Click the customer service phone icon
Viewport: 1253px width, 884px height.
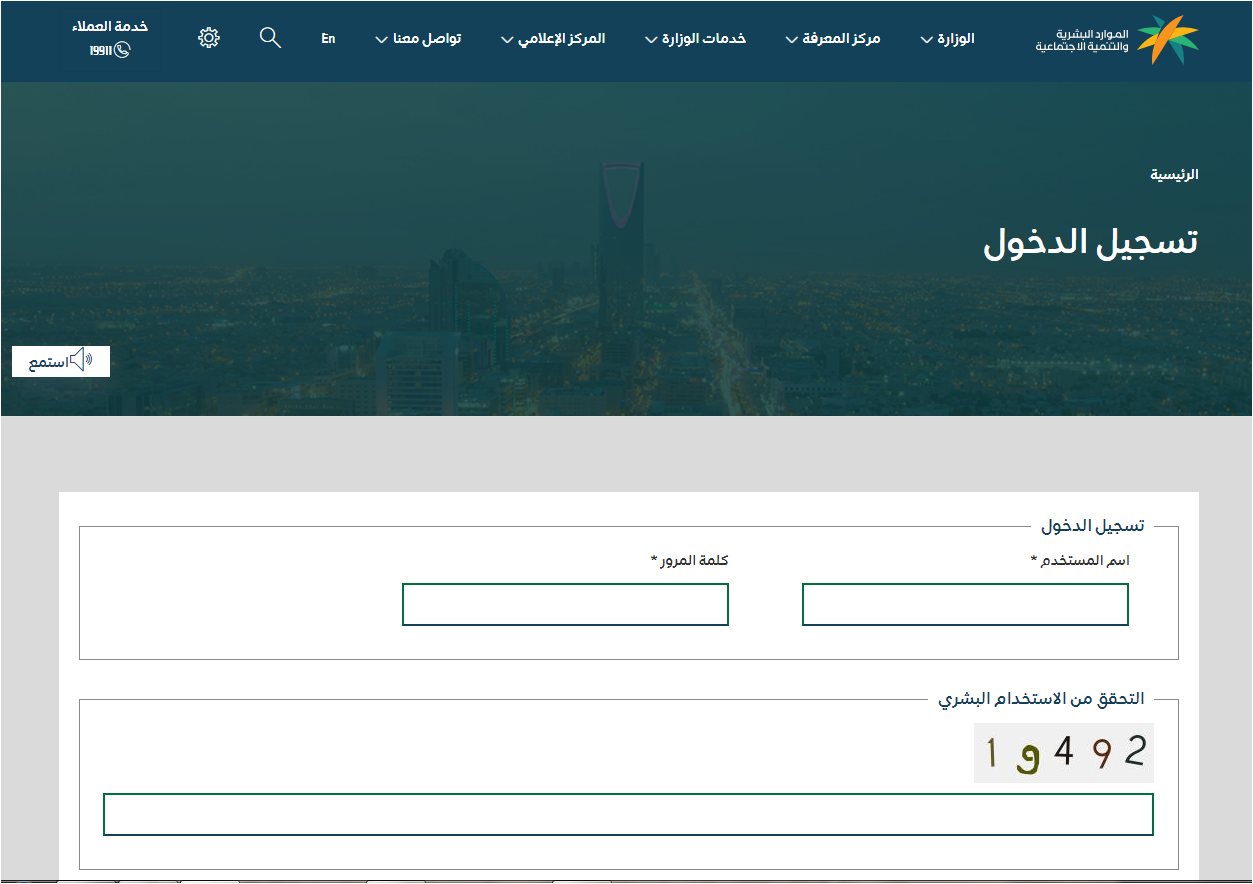pos(123,50)
